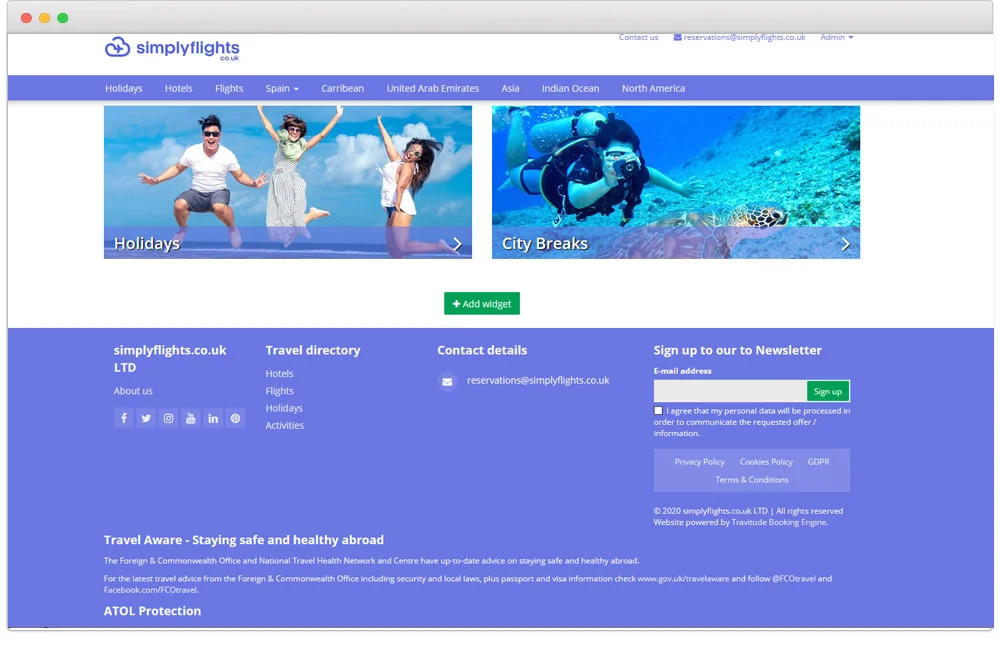Click the envelope icon under Contact details
The height and width of the screenshot is (646, 1000).
pos(447,381)
